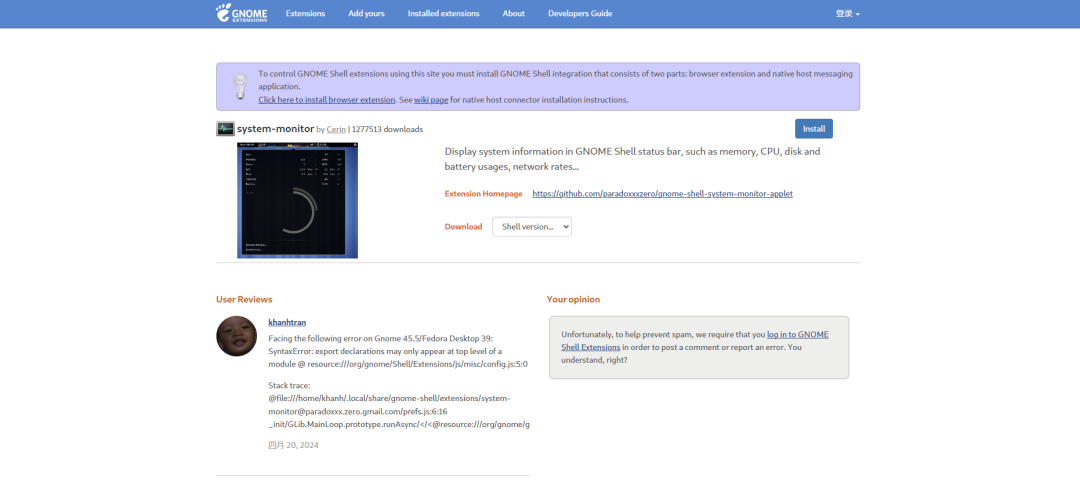
Task: Open the Developers Guide
Action: click(580, 13)
